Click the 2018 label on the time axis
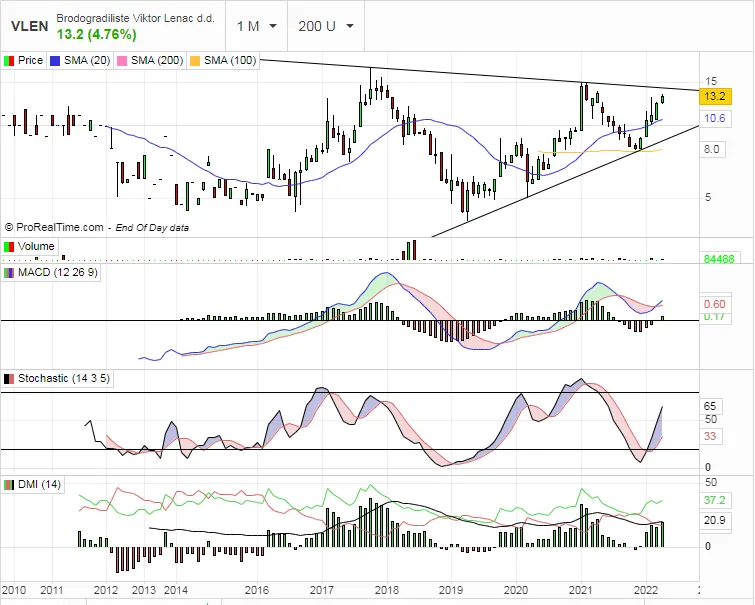755x605 pixels. pos(387,590)
